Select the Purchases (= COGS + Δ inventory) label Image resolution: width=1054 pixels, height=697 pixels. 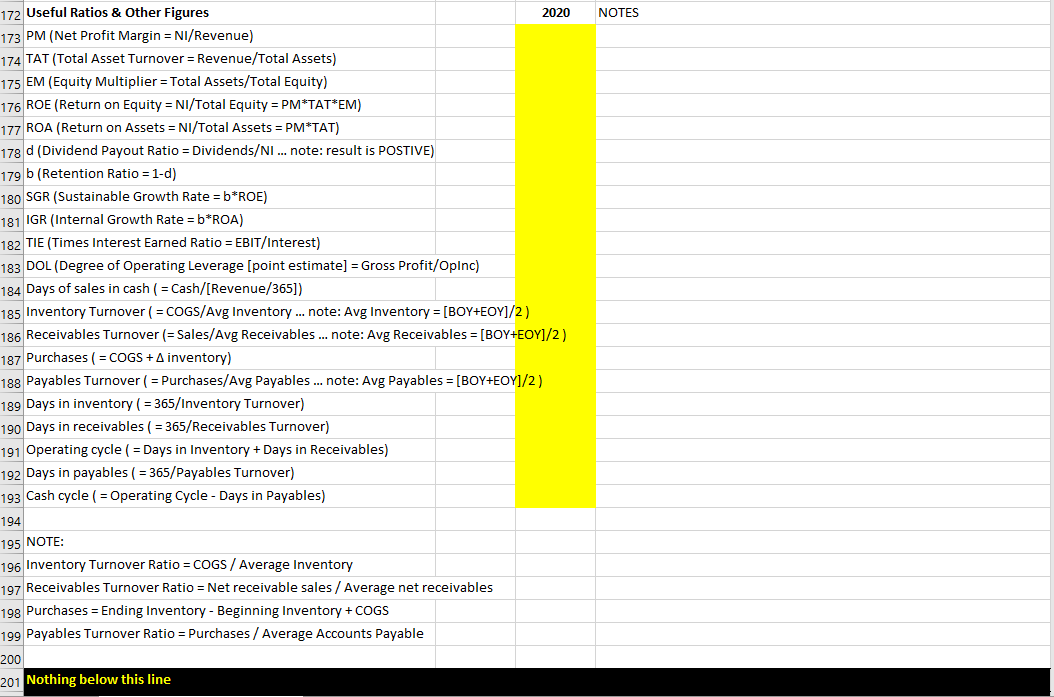128,358
